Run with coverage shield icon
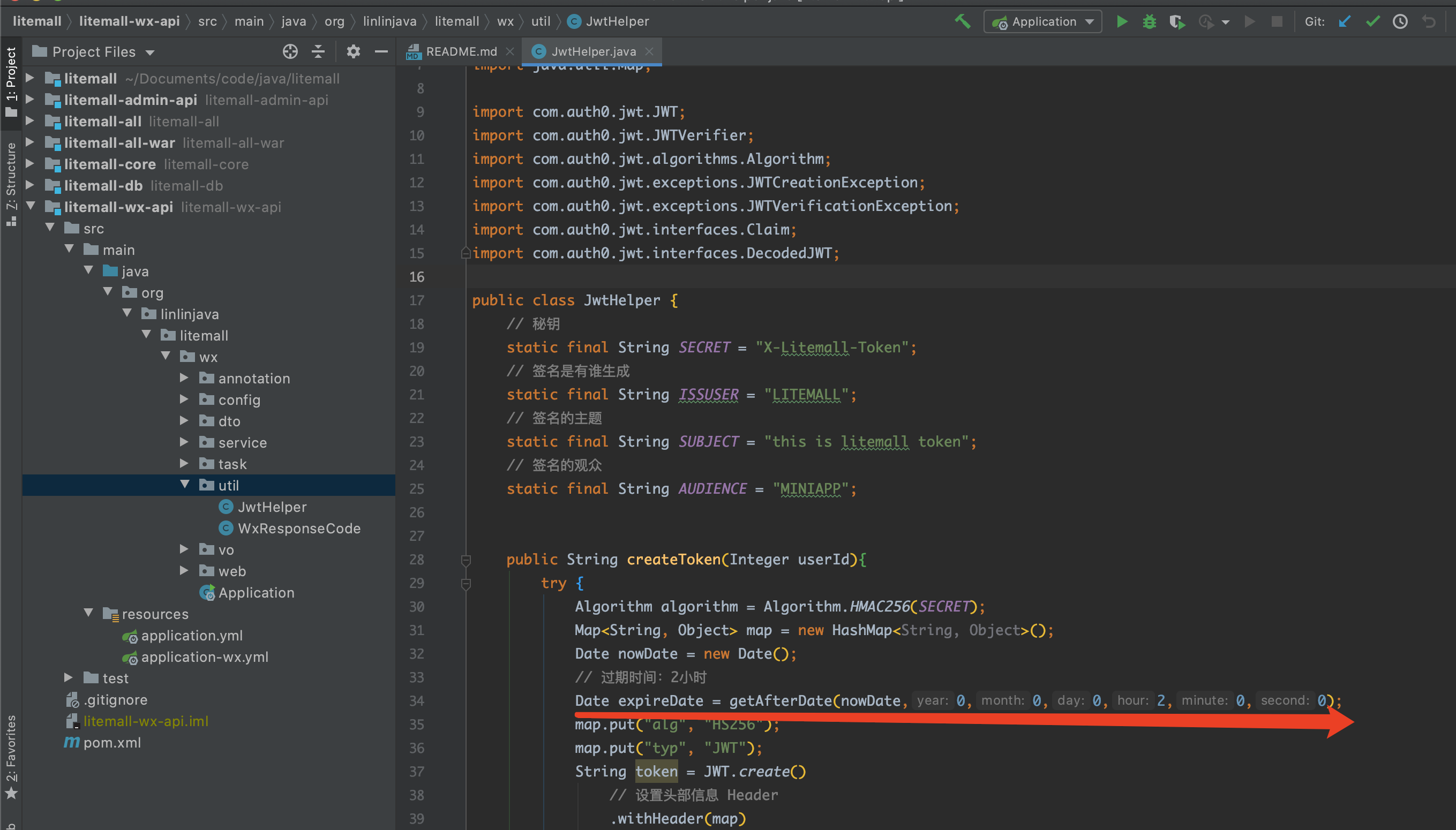This screenshot has height=830, width=1456. tap(1177, 21)
